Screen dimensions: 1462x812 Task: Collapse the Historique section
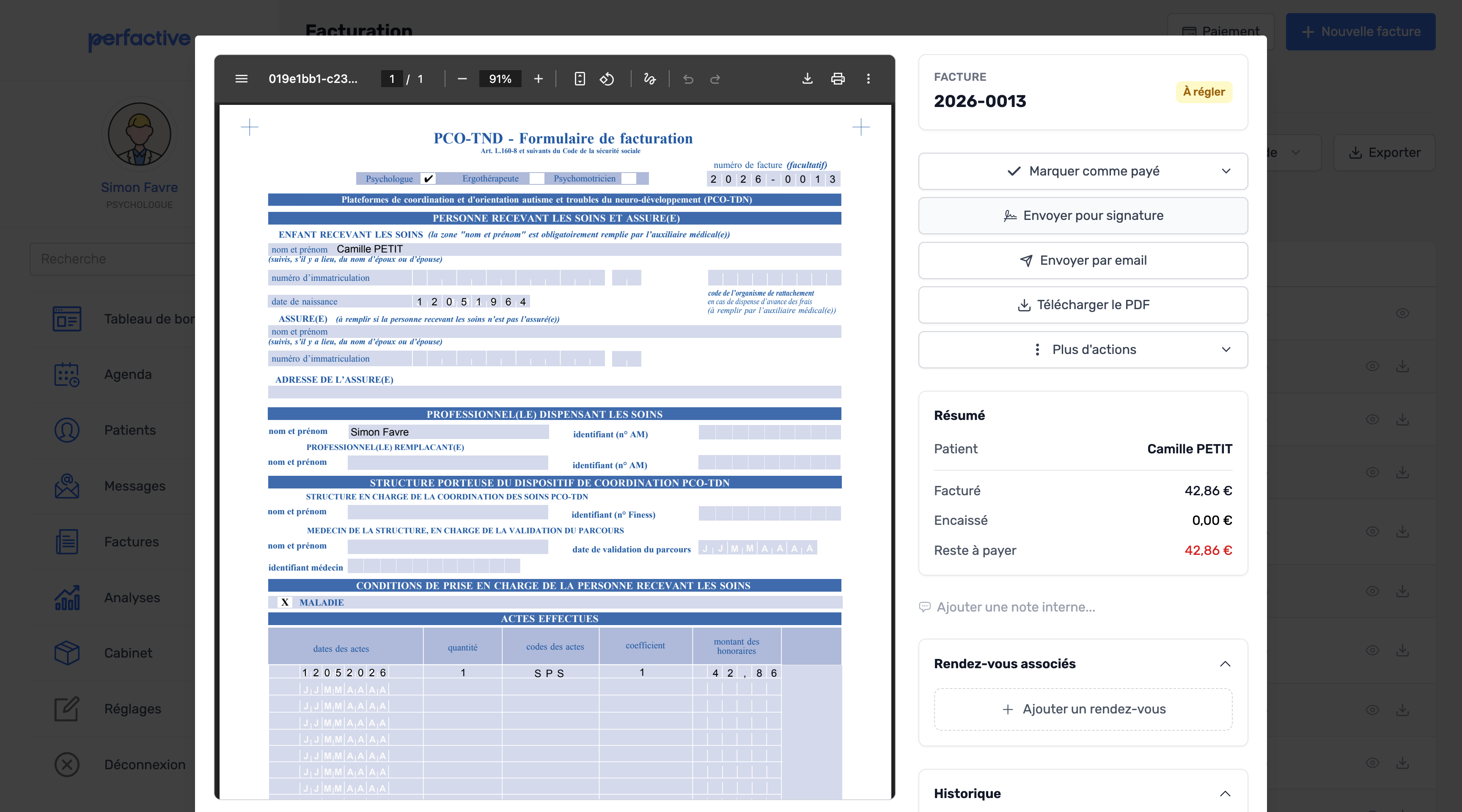click(x=1225, y=794)
